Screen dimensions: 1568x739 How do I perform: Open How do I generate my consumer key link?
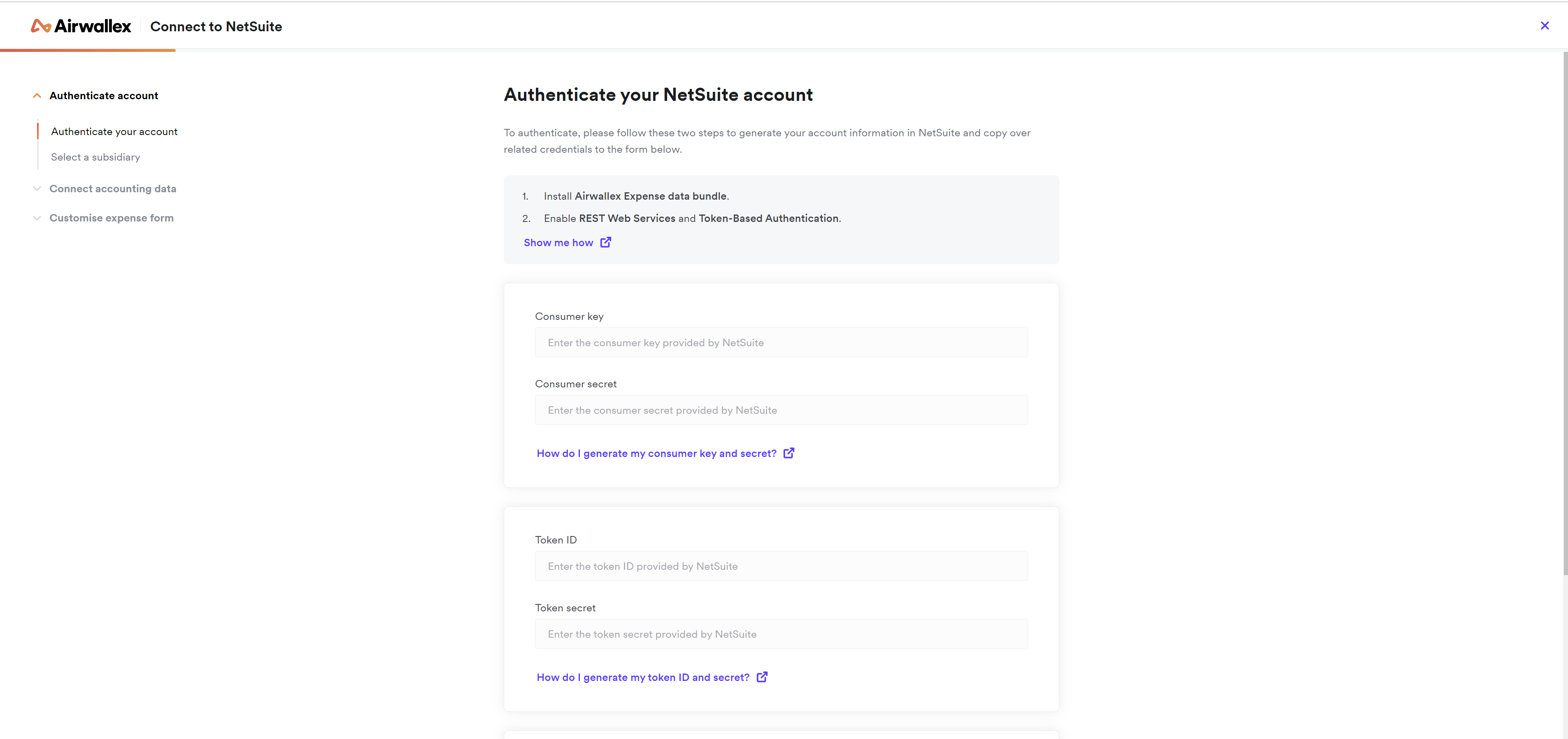656,454
